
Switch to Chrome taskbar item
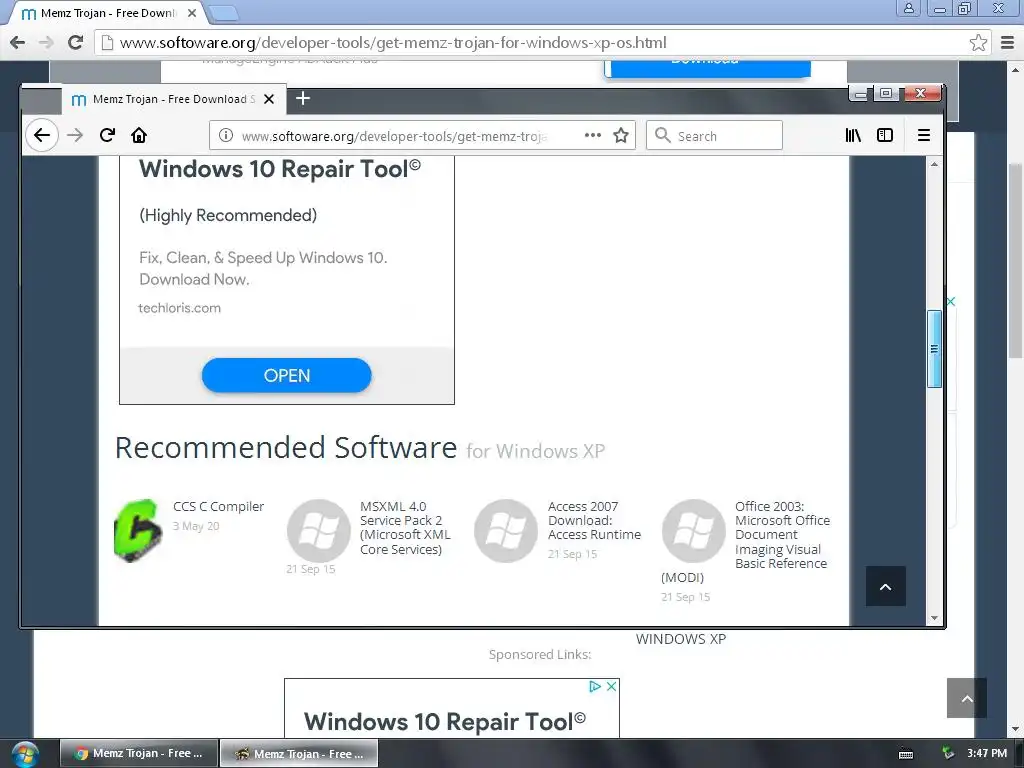[x=139, y=753]
